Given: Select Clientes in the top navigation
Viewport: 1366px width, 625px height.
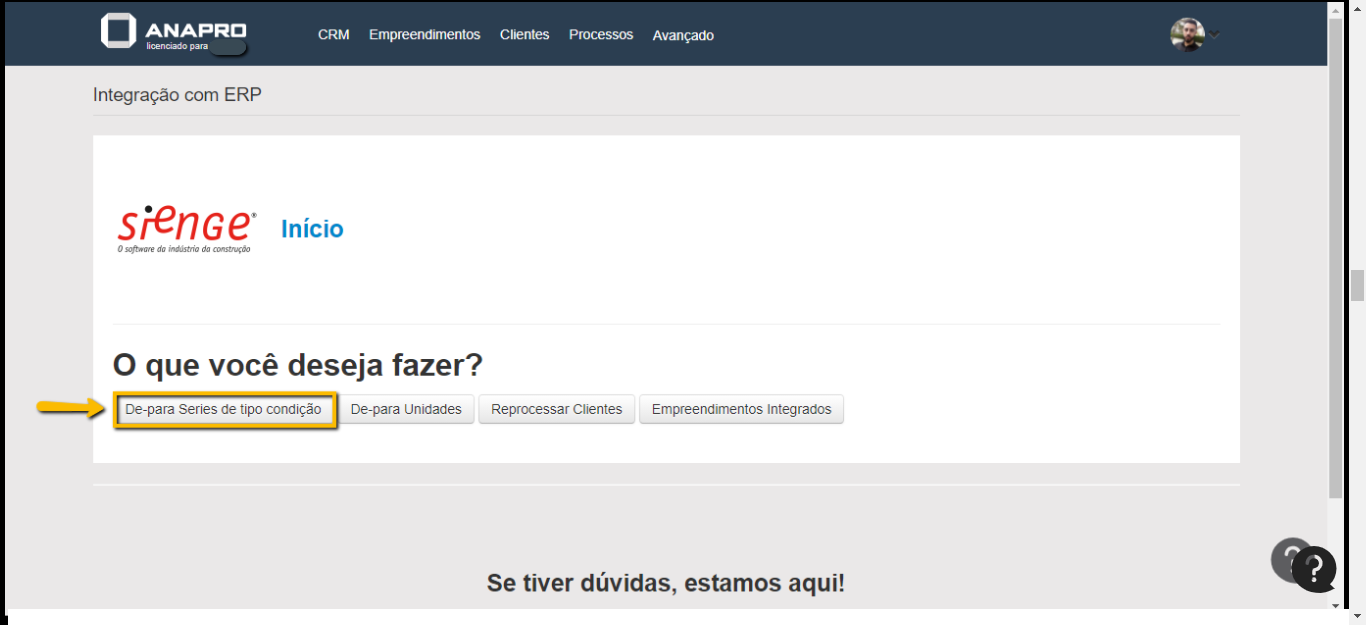Looking at the screenshot, I should [524, 35].
